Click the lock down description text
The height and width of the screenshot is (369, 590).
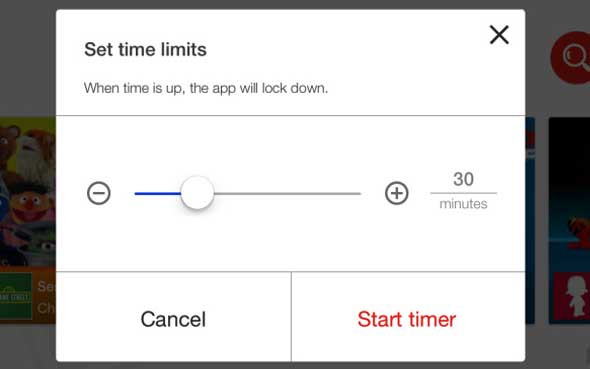206,88
